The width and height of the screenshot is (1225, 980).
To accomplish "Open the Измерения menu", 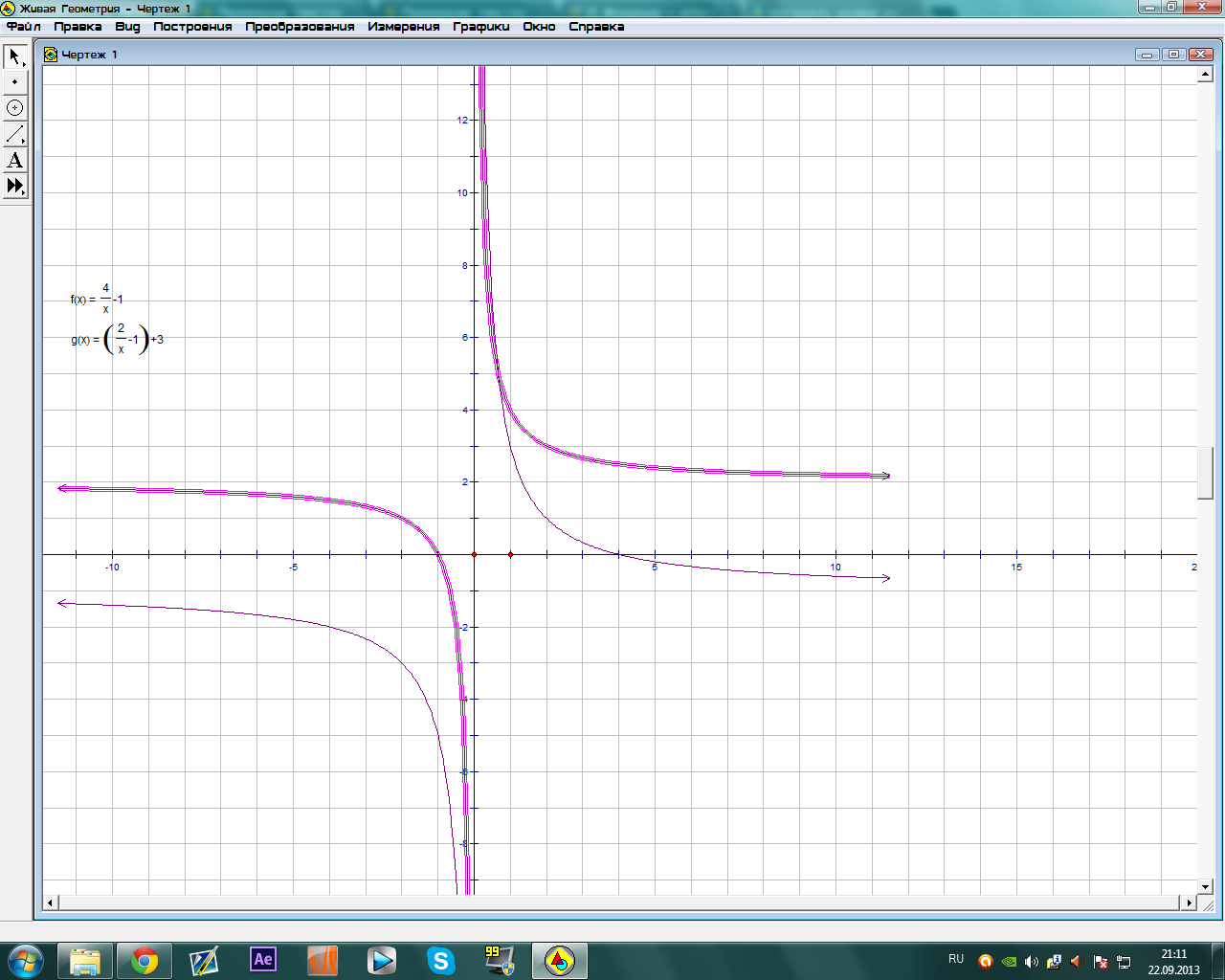I will 403,27.
